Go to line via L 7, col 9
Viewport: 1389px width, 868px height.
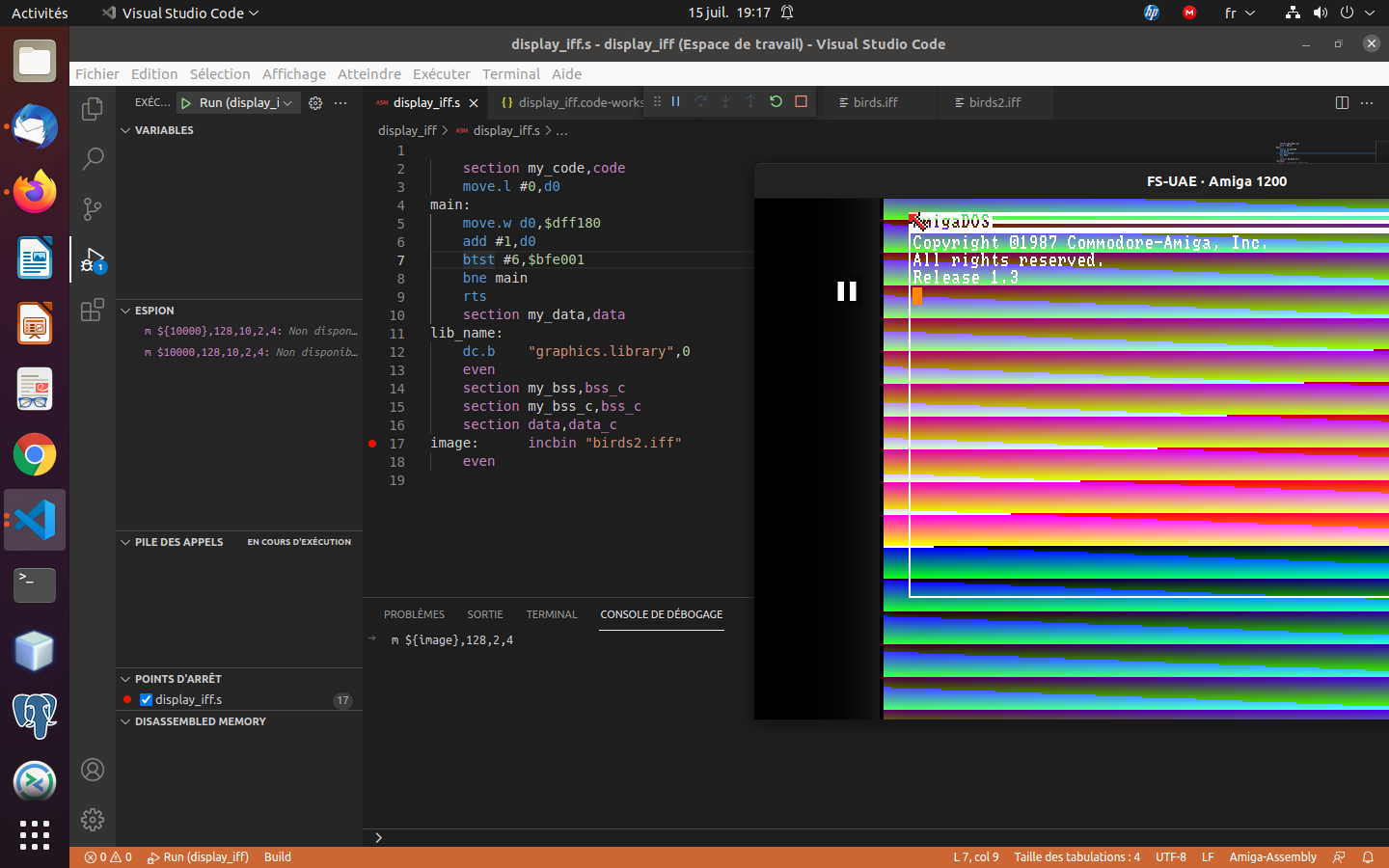976,856
